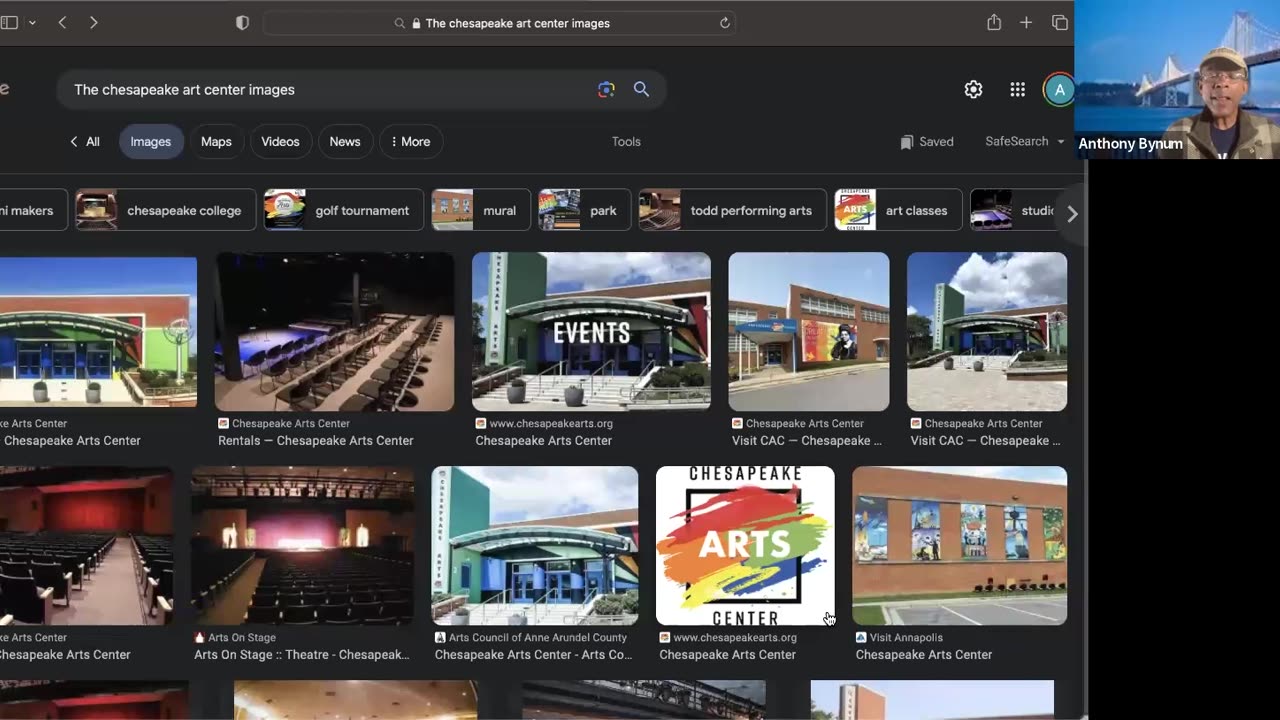Open the Chesapeake Arts Center logo thumbnail
The height and width of the screenshot is (720, 1280).
[745, 546]
